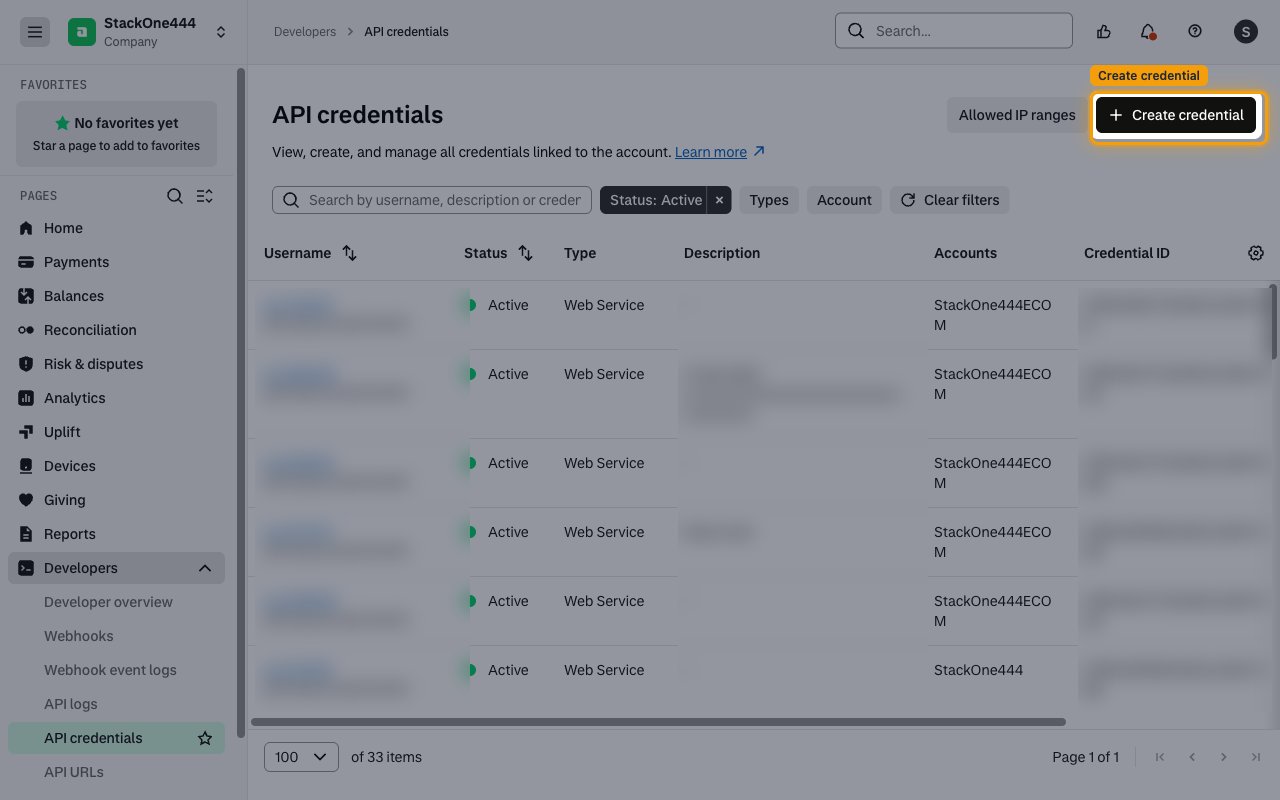Star API credentials as favorite
Image resolution: width=1280 pixels, height=800 pixels.
point(205,738)
